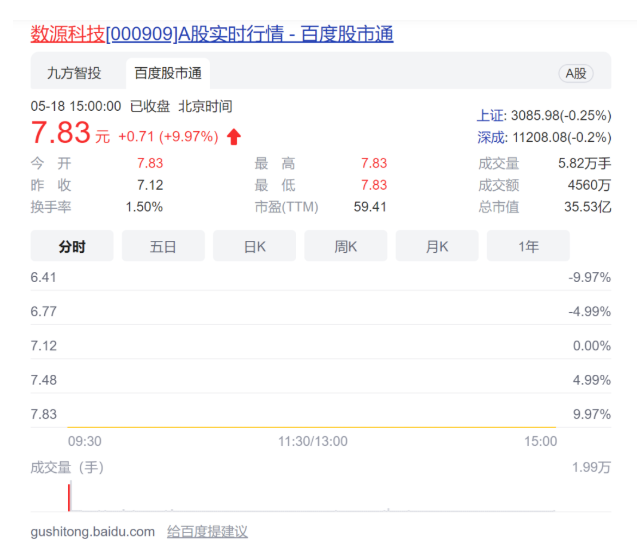Click the red opening volume bar
The width and height of the screenshot is (637, 546).
[69, 497]
